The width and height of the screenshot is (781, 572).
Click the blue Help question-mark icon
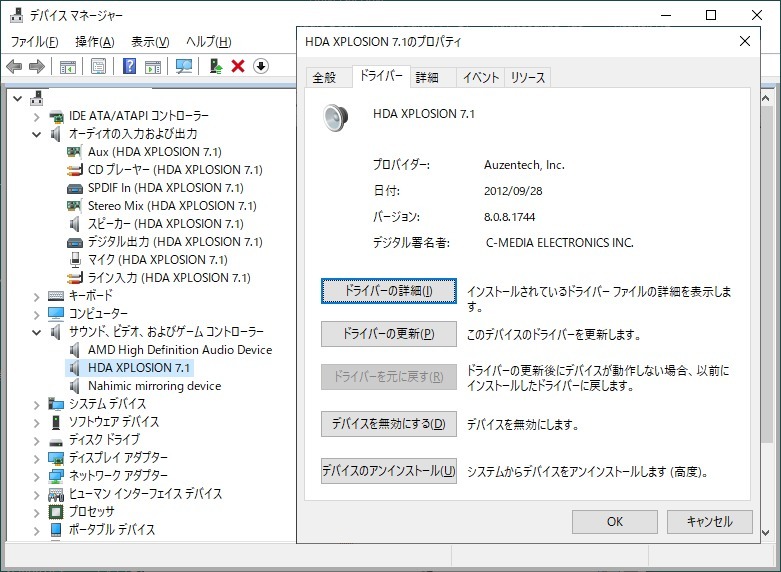[129, 66]
